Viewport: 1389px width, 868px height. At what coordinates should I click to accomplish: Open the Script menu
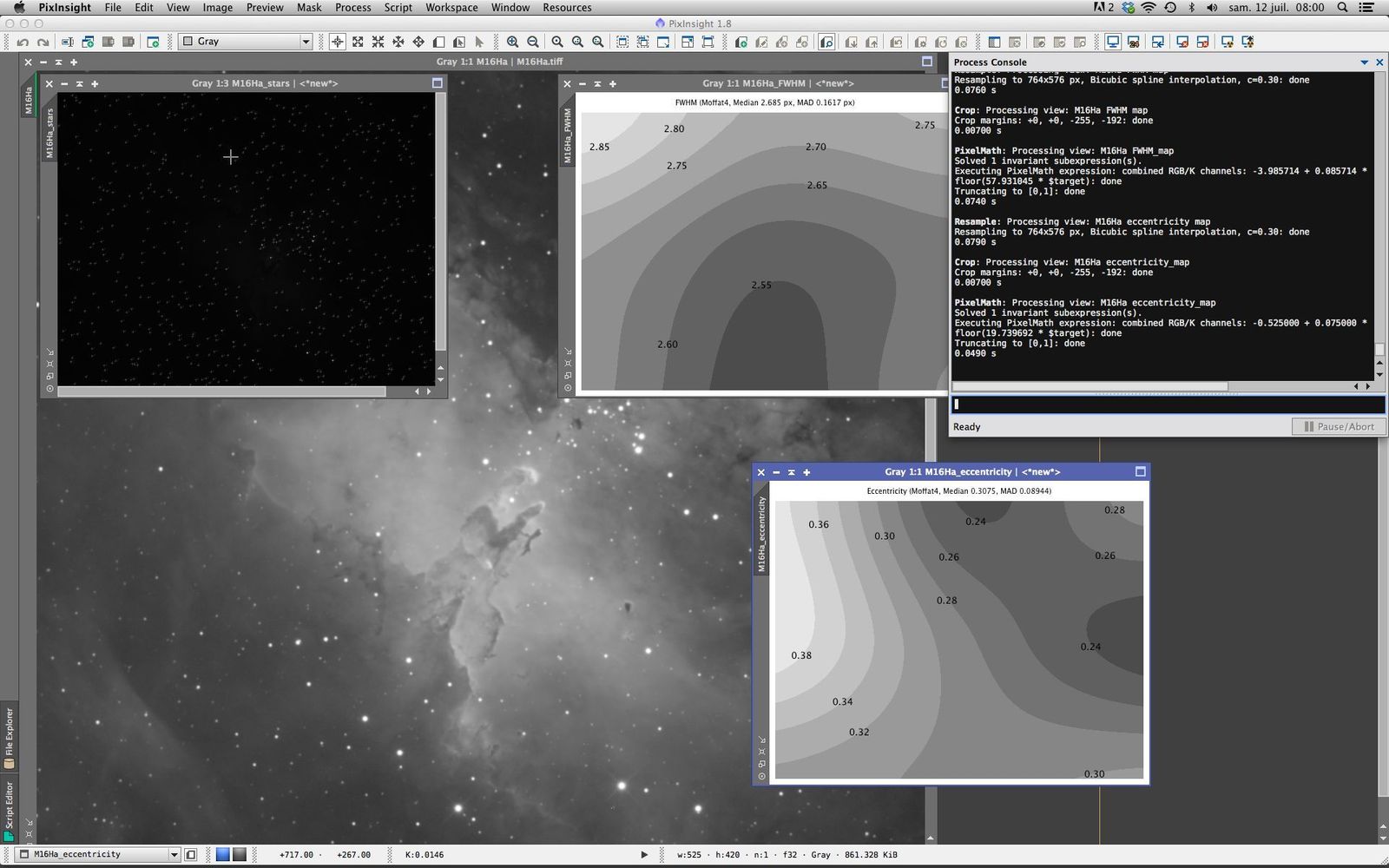pos(398,8)
